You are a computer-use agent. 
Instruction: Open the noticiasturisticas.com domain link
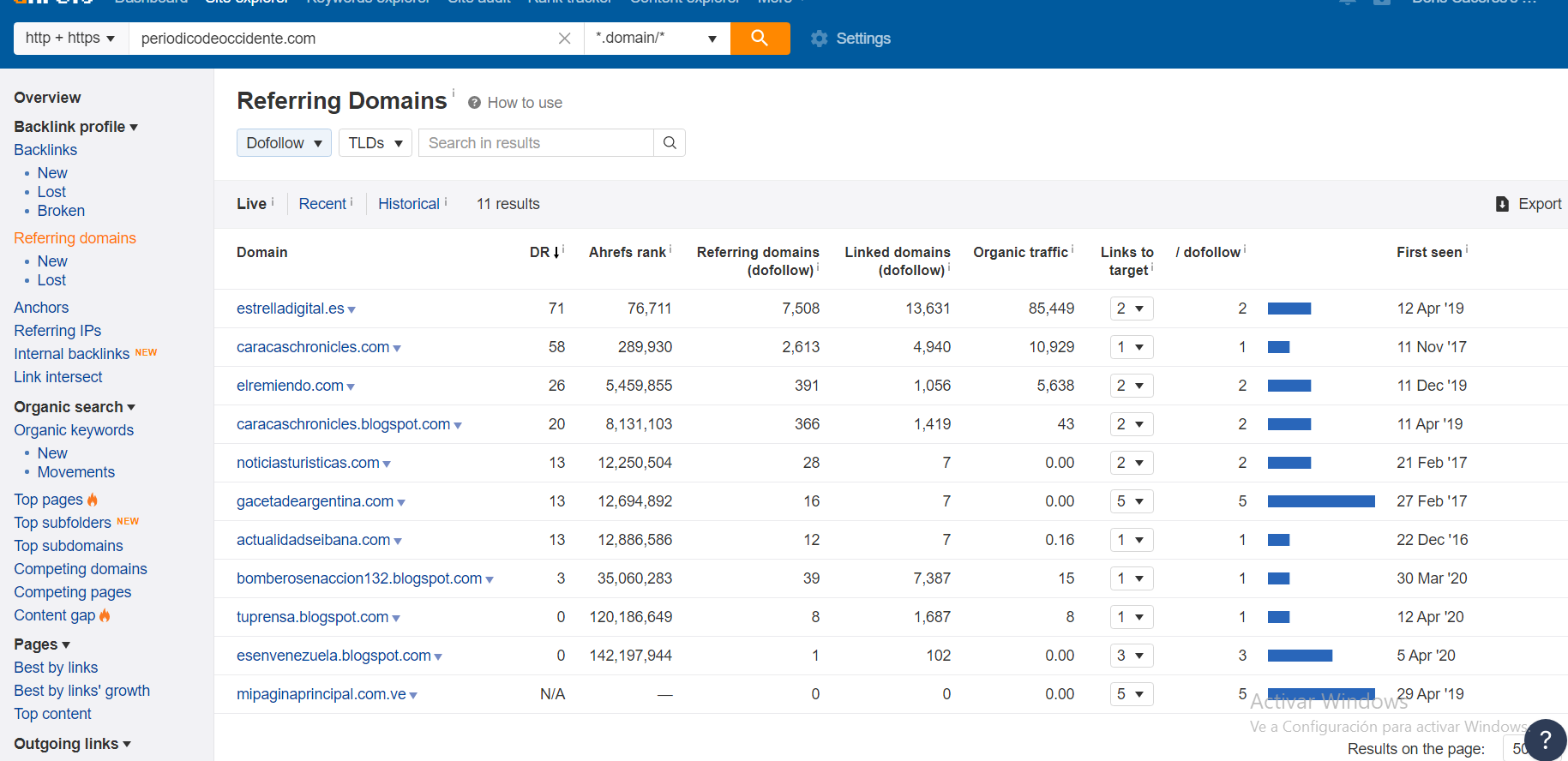coord(308,463)
